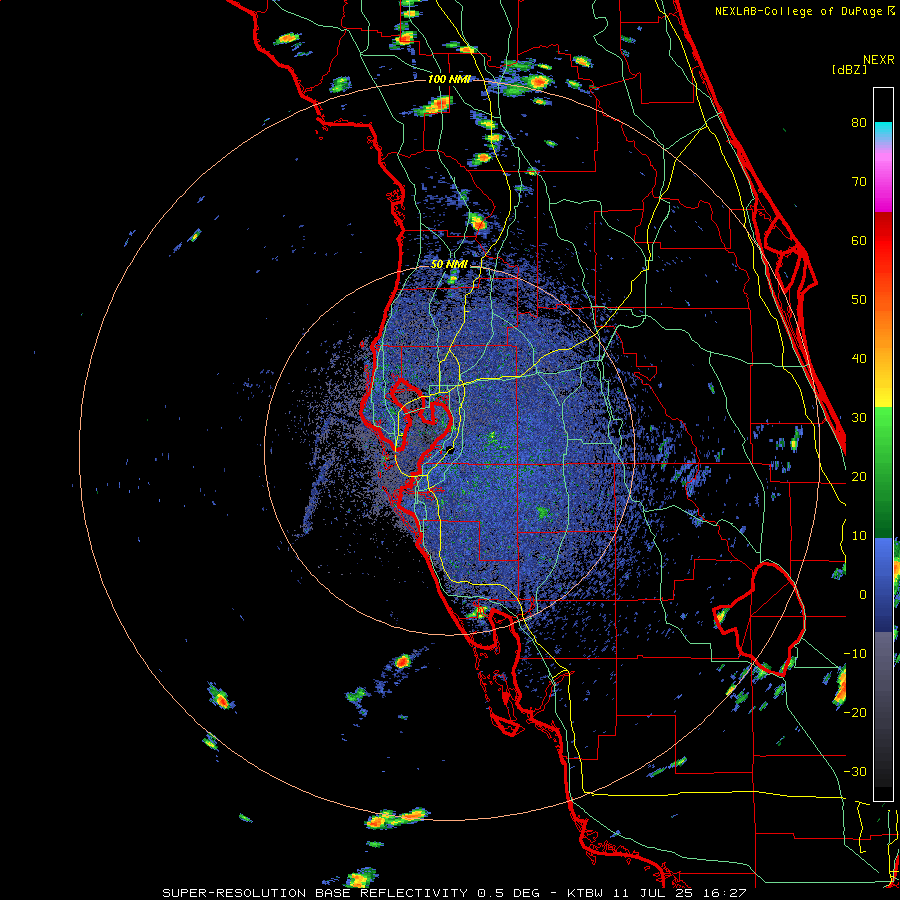Click the 20 dBZ scale value
The height and width of the screenshot is (900, 900).
click(859, 476)
